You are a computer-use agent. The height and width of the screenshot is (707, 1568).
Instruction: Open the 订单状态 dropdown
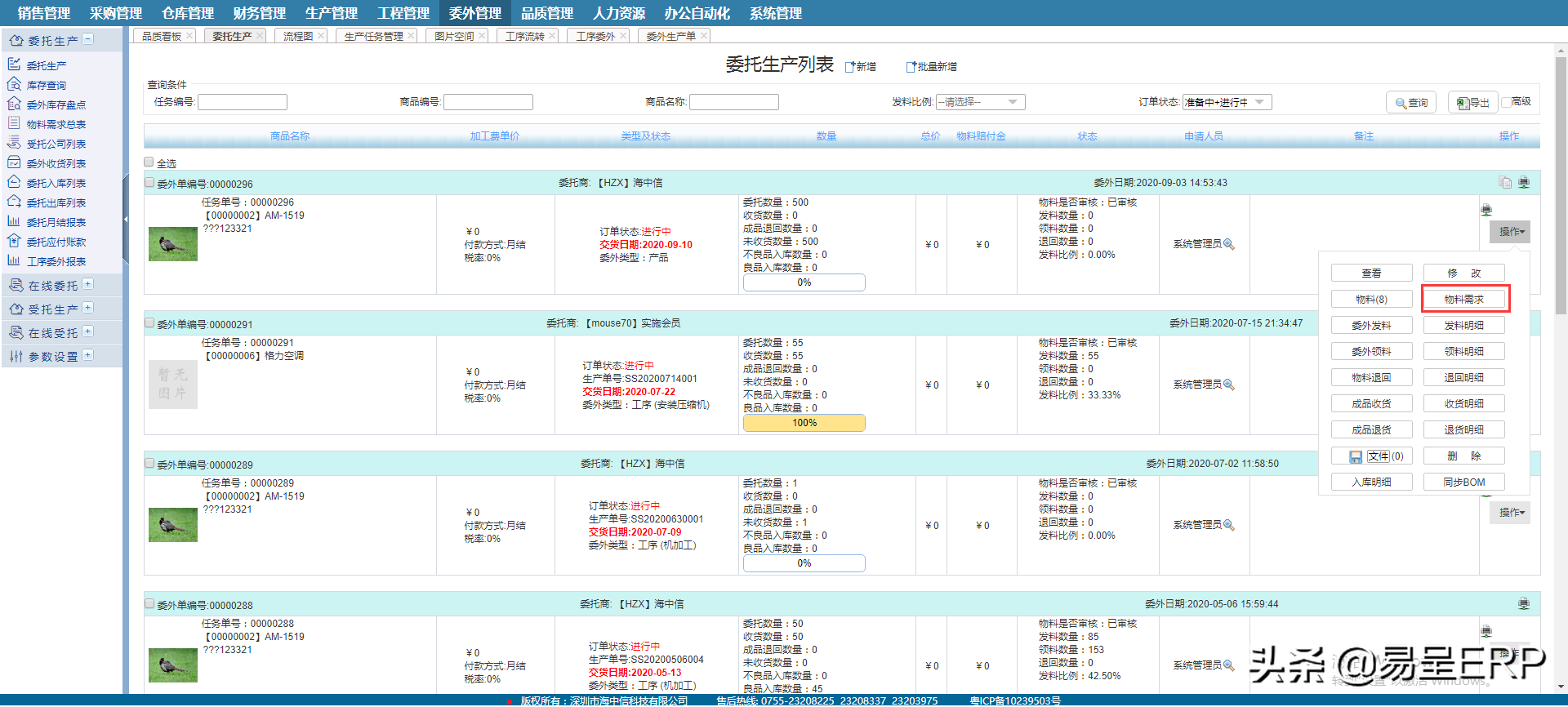[x=1227, y=102]
